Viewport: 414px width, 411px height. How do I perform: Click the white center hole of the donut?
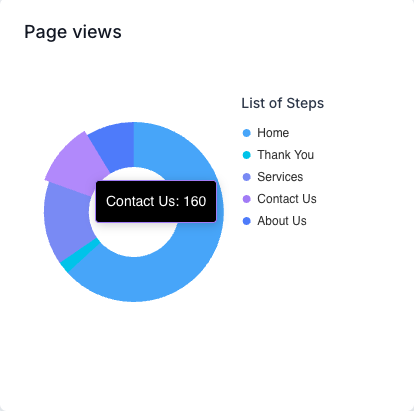[133, 240]
